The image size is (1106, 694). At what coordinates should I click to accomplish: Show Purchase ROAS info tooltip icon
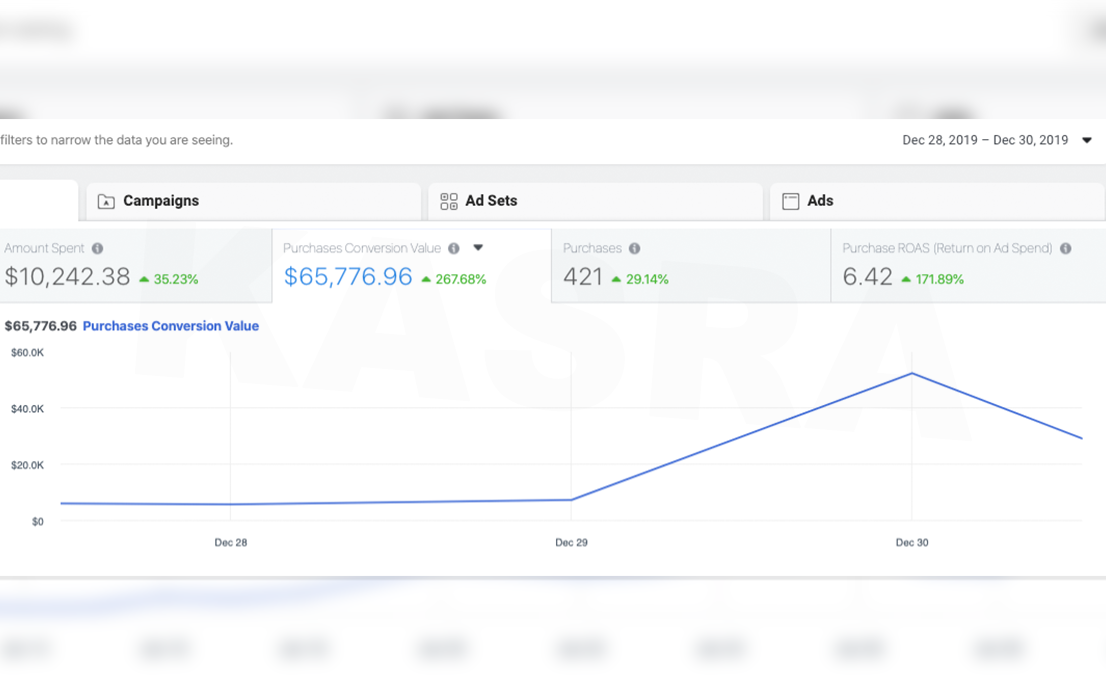1066,248
